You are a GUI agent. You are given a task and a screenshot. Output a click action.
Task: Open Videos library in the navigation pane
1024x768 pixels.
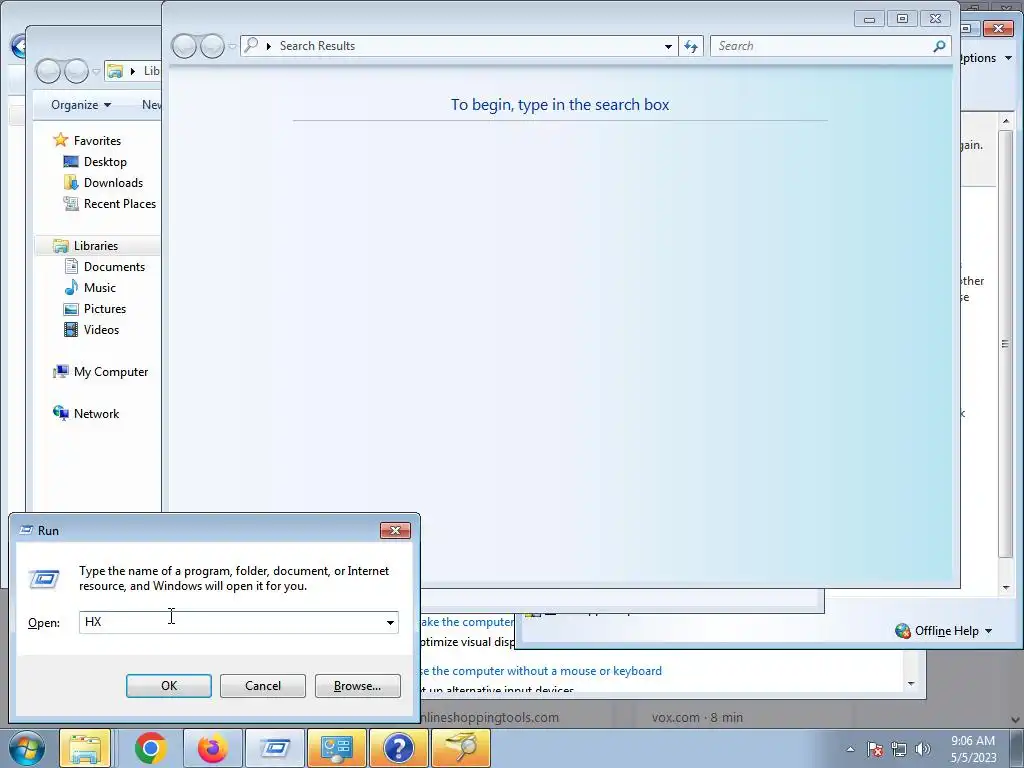click(101, 330)
